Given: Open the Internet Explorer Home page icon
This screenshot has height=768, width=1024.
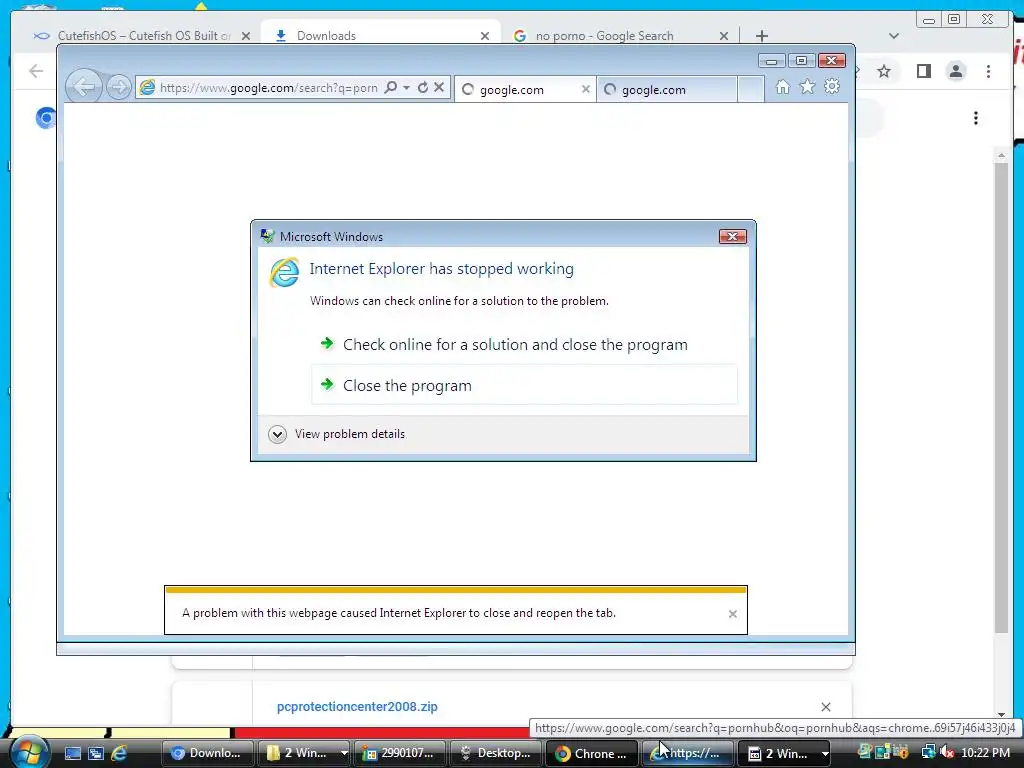Looking at the screenshot, I should (x=782, y=87).
